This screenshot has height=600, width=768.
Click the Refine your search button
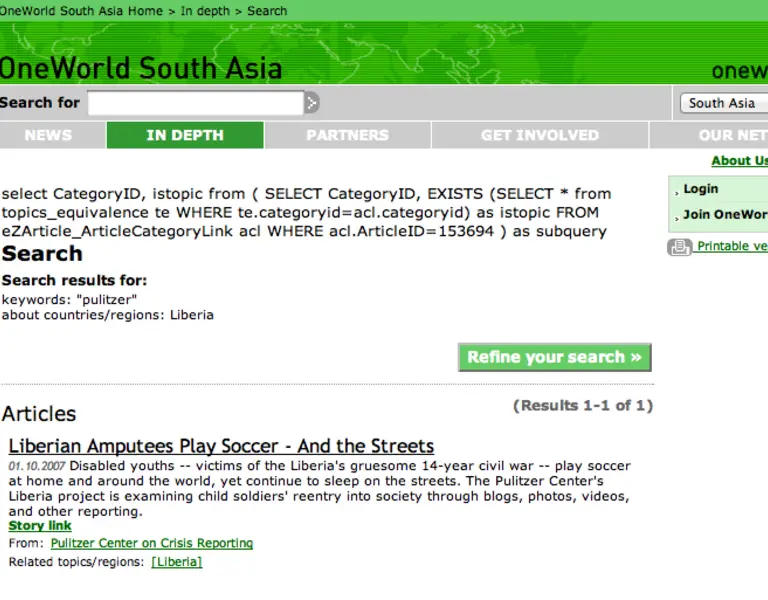[x=554, y=357]
